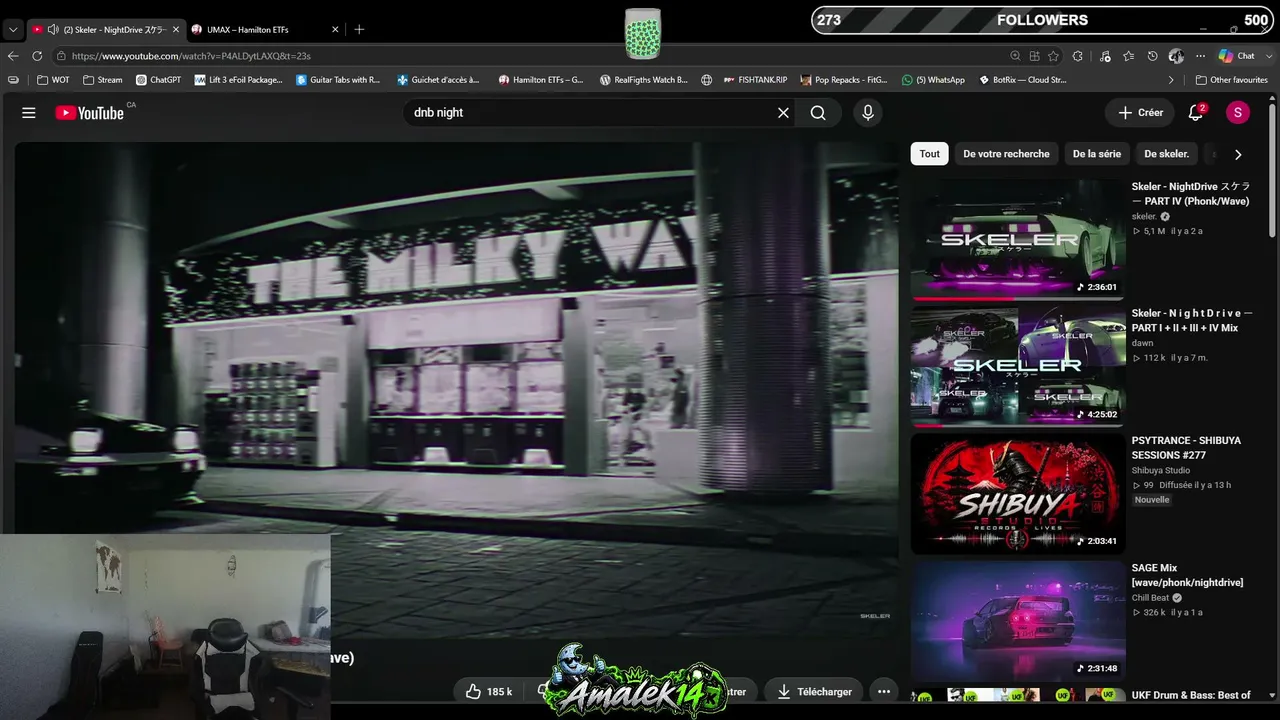Screen dimensions: 1280x720
Task: Expand the tab list dropdown
Action: click(13, 30)
